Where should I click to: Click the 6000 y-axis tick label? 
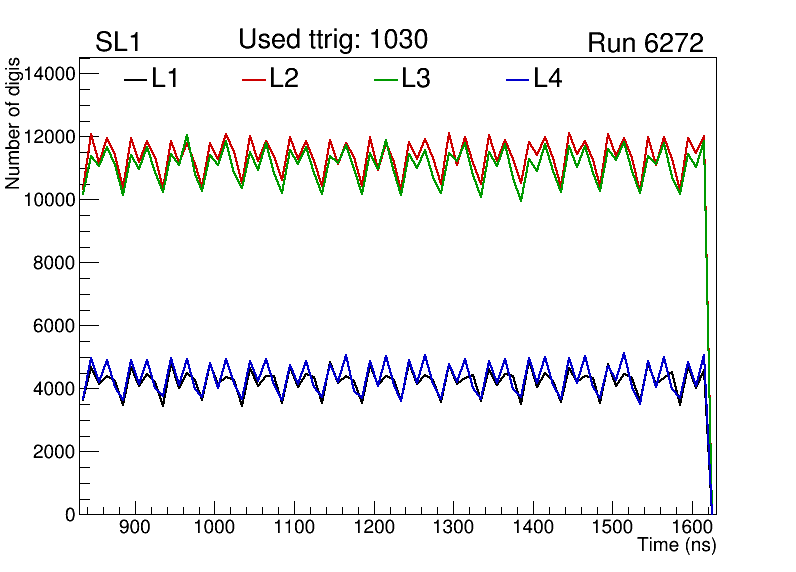54,326
